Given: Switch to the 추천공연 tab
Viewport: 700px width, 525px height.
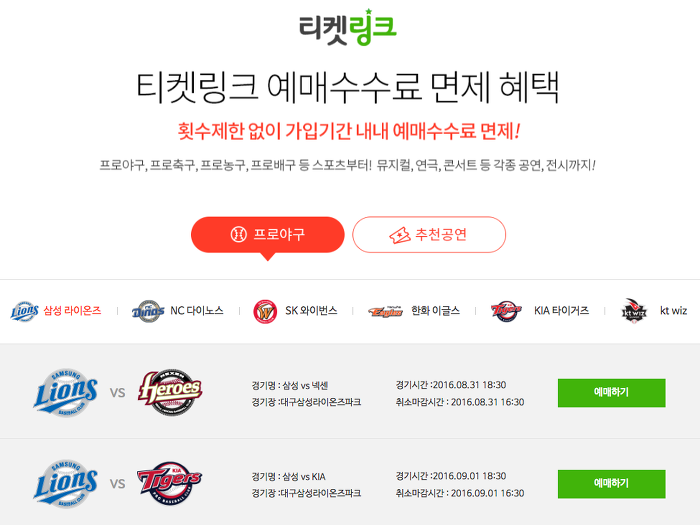Looking at the screenshot, I should tap(429, 235).
